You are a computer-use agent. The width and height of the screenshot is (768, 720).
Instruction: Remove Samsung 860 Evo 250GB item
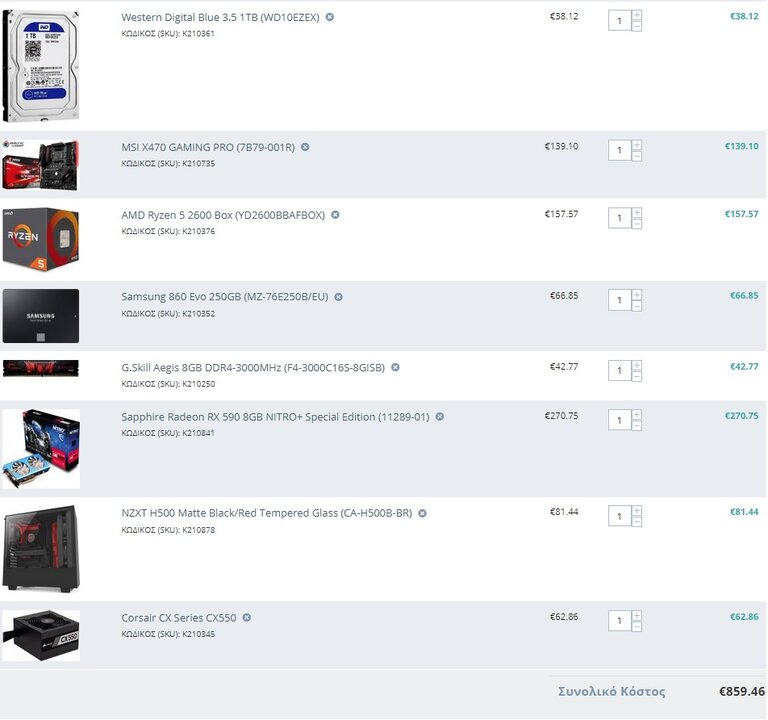(x=338, y=297)
